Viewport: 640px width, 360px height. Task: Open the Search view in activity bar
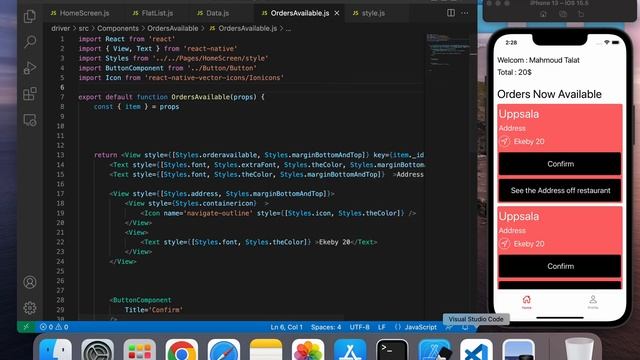coord(30,42)
